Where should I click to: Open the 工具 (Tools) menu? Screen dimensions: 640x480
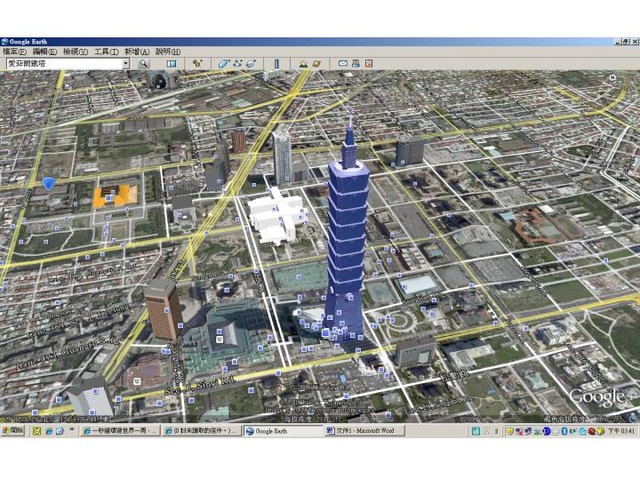point(106,52)
